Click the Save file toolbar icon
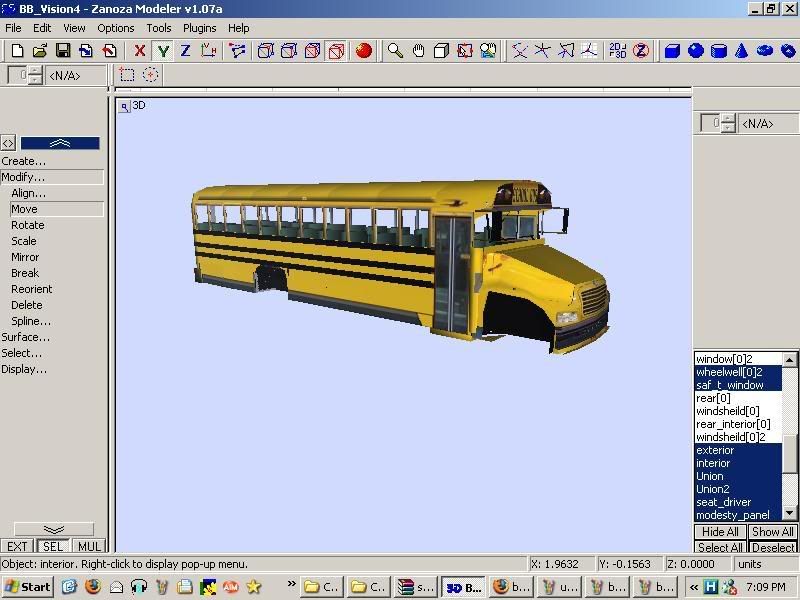The height and width of the screenshot is (600, 800). pyautogui.click(x=63, y=50)
